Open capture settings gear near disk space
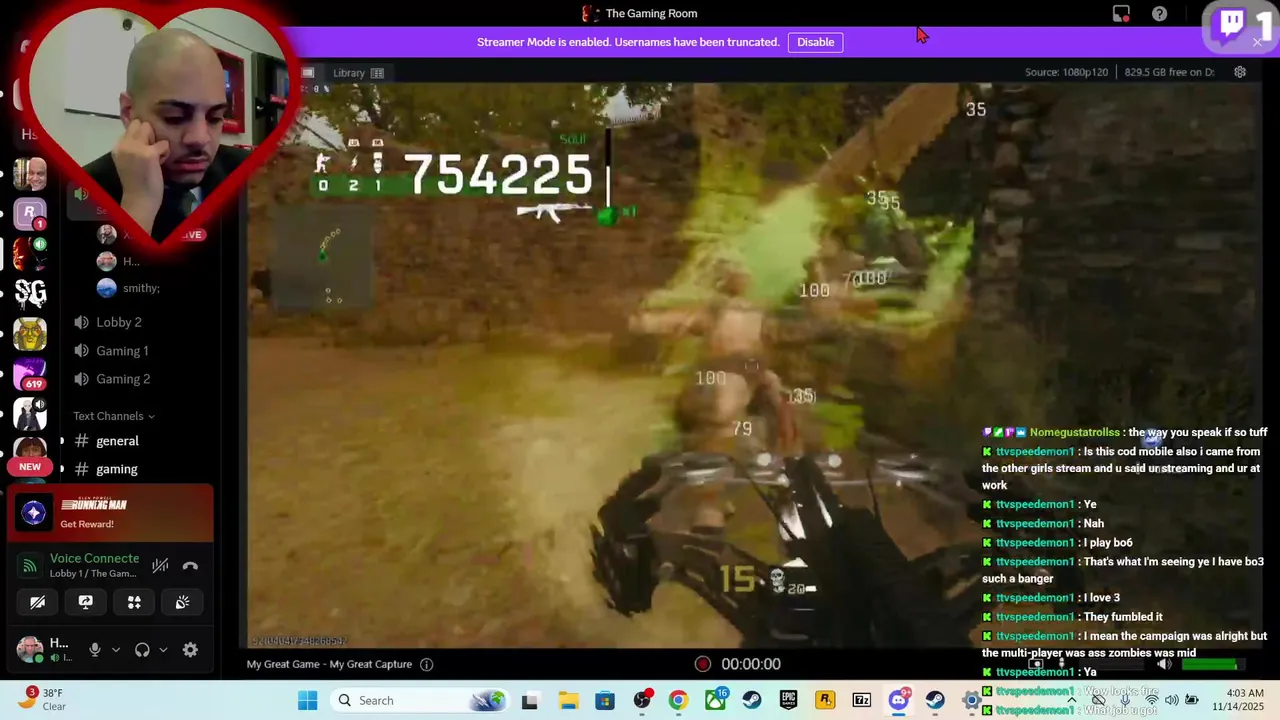Viewport: 1280px width, 720px height. point(1240,72)
